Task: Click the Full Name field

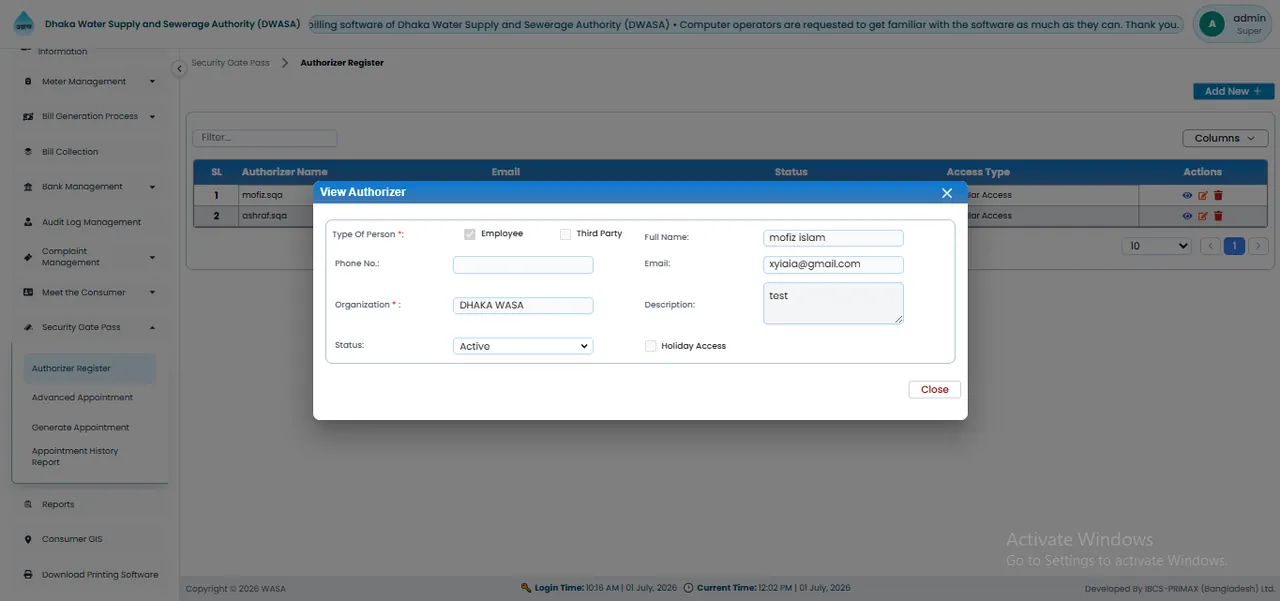Action: tap(833, 238)
